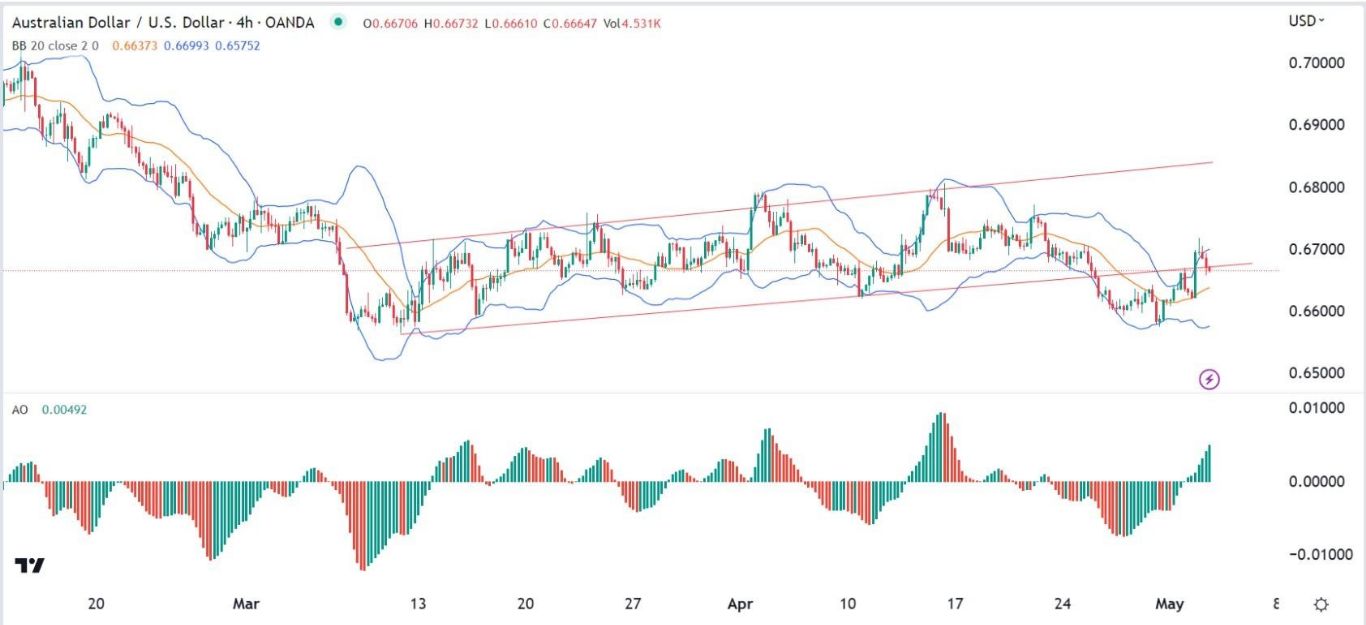The image size is (1366, 625).
Task: Open chart settings gear icon
Action: (x=1321, y=604)
